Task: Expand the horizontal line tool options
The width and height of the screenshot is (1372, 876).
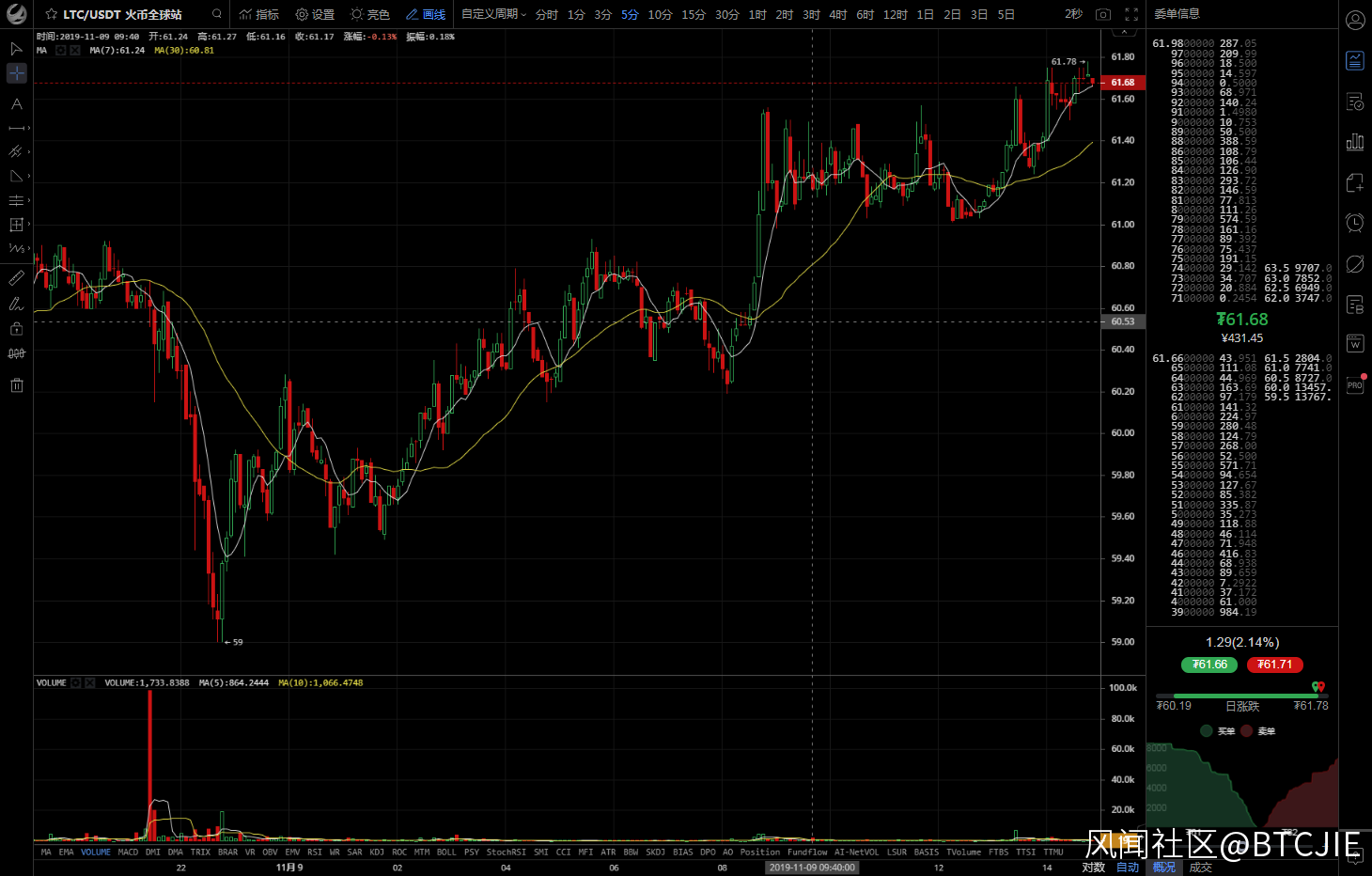Action: coord(29,128)
